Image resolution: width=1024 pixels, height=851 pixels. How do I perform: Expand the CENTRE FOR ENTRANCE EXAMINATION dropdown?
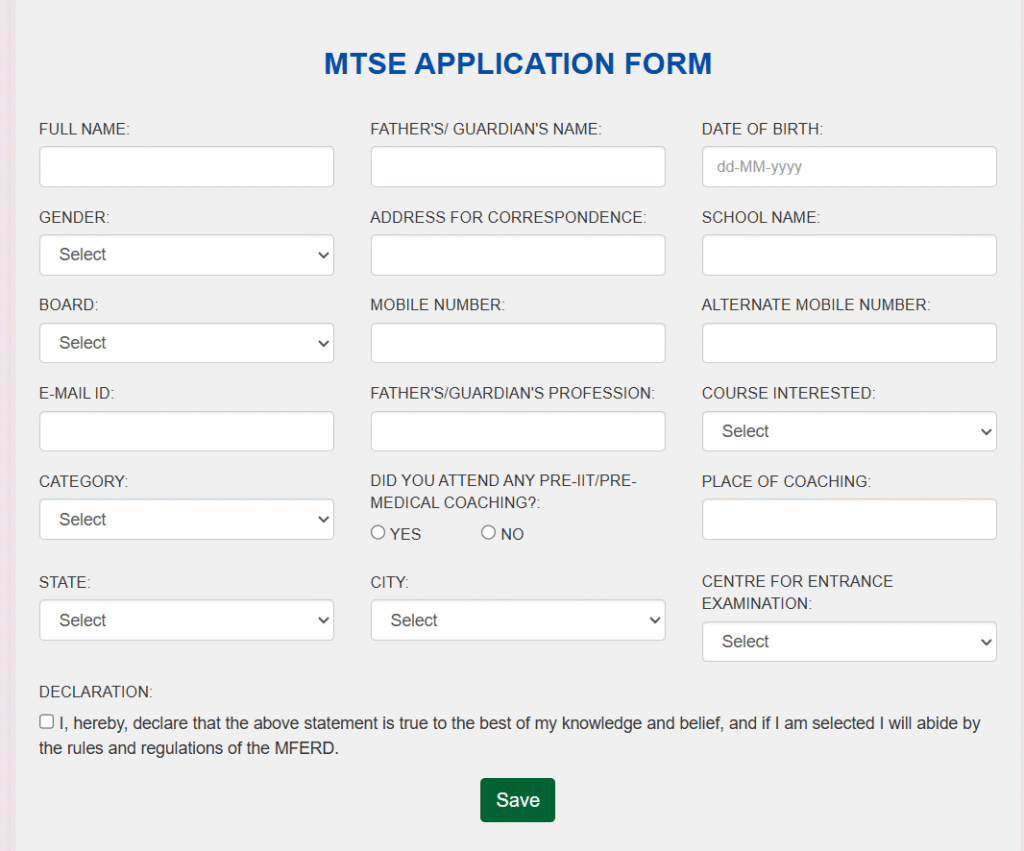pyautogui.click(x=848, y=641)
